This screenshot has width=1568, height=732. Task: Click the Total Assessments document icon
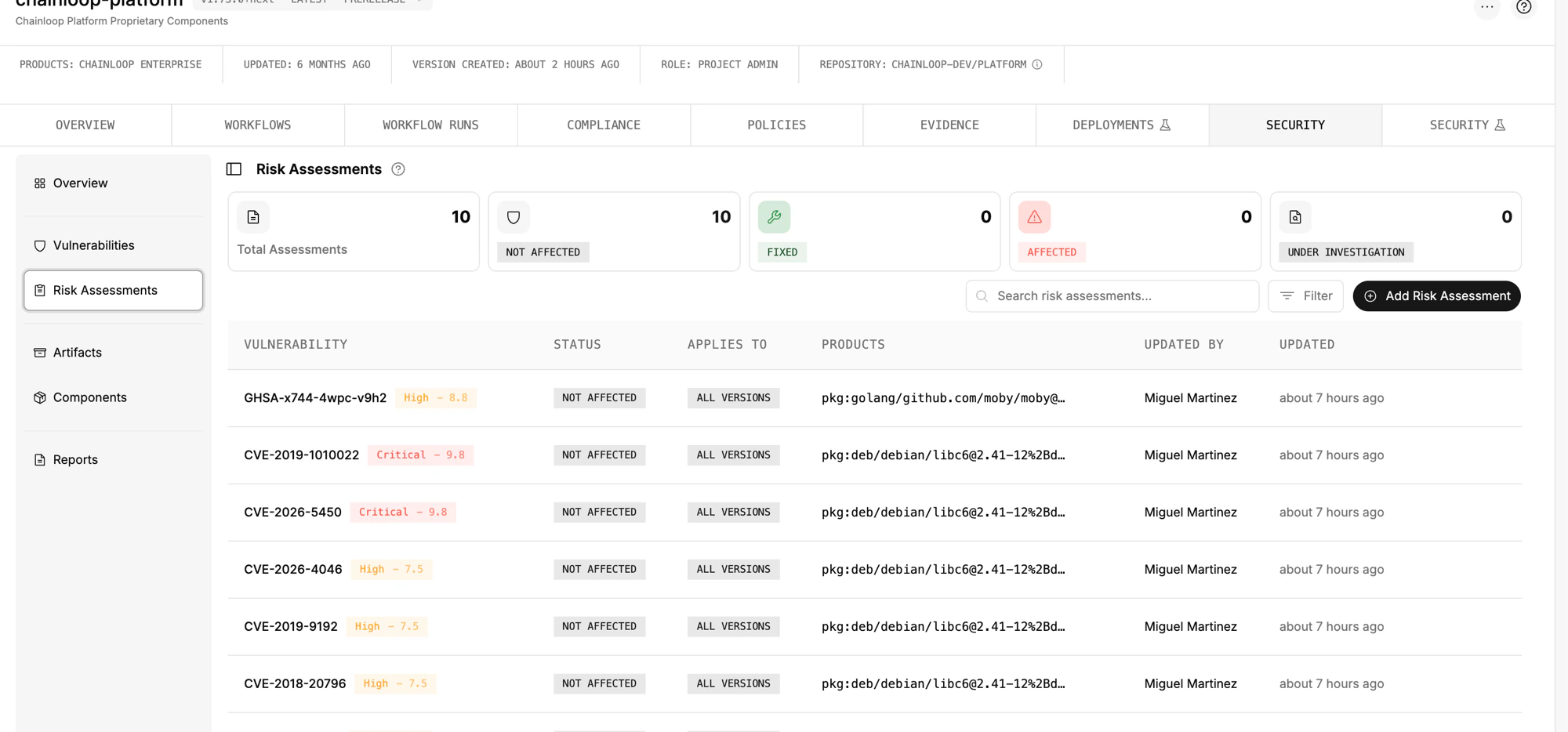click(253, 217)
